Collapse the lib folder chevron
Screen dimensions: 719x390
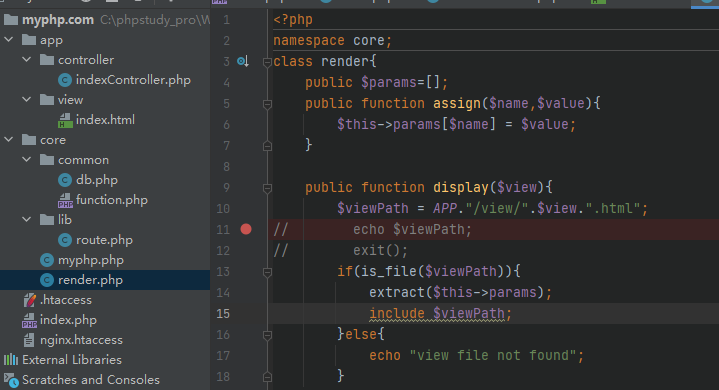pyautogui.click(x=27, y=220)
